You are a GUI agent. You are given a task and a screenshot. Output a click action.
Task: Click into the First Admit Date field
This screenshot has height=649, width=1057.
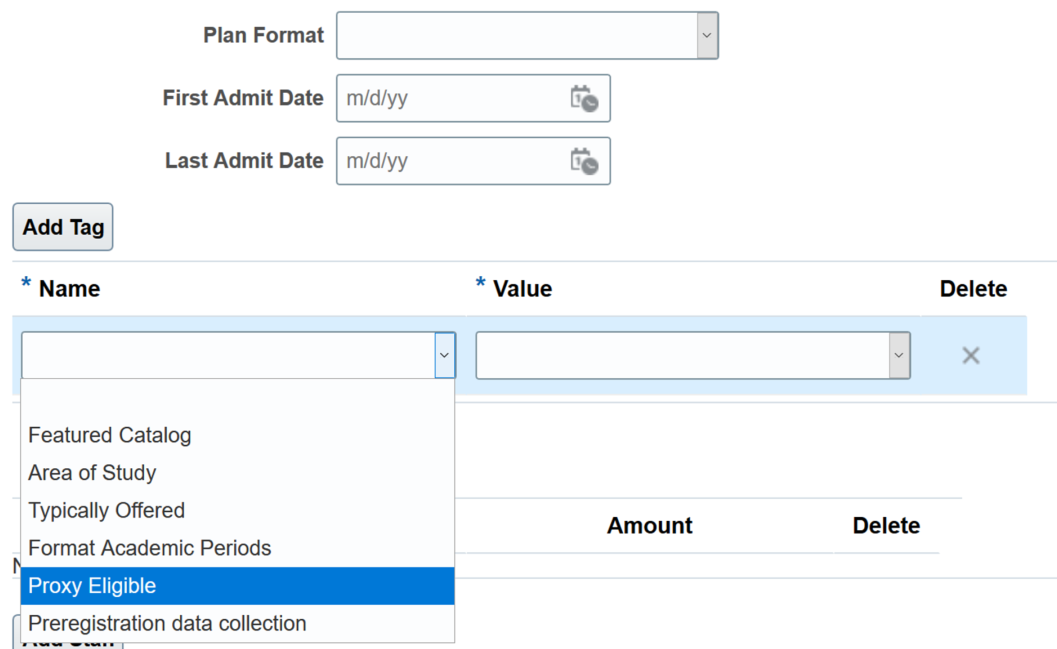[450, 99]
